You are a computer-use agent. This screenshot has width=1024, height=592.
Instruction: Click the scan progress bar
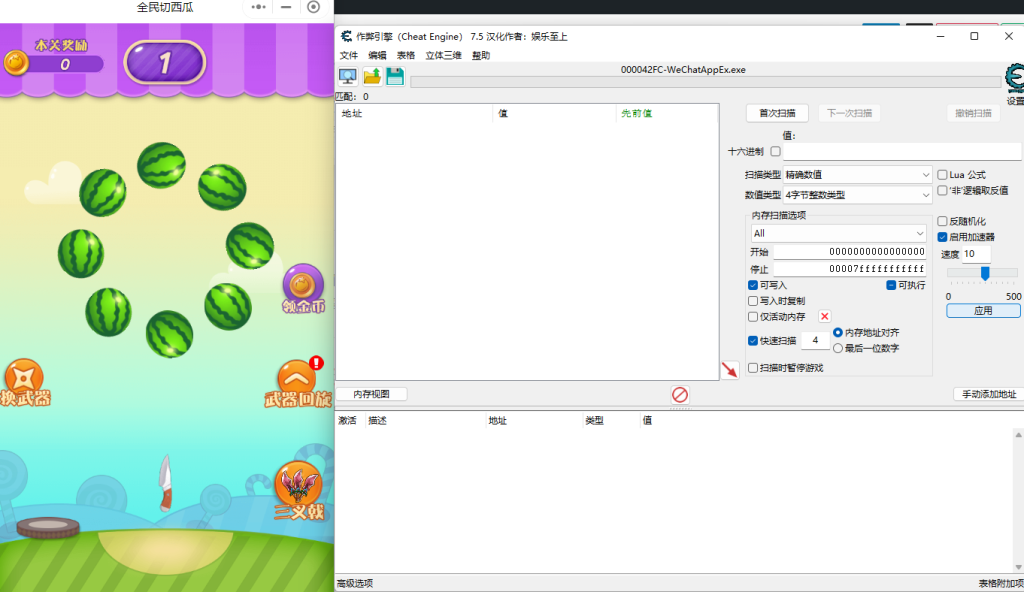pyautogui.click(x=705, y=82)
